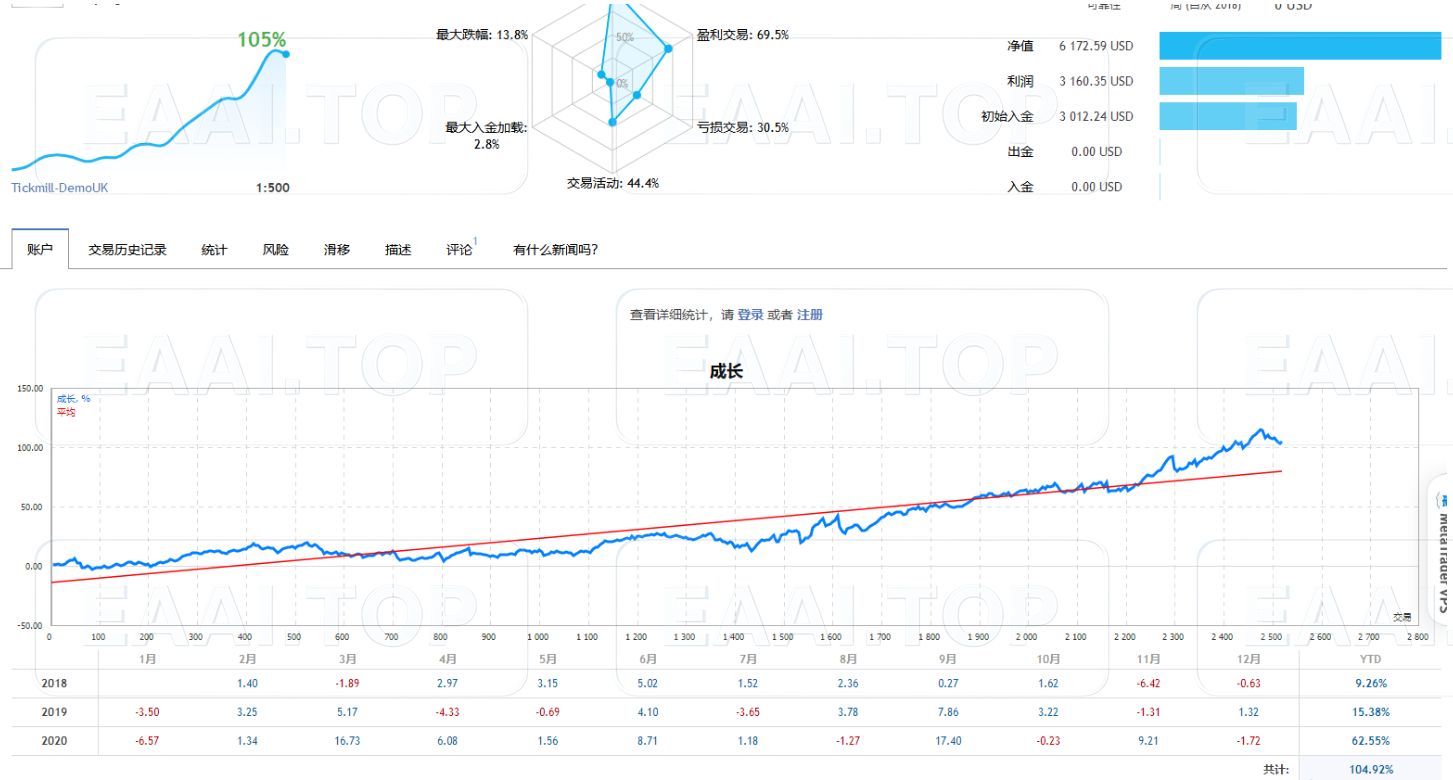View the 评论 tab with notification badge
1453x780 pixels.
click(459, 249)
